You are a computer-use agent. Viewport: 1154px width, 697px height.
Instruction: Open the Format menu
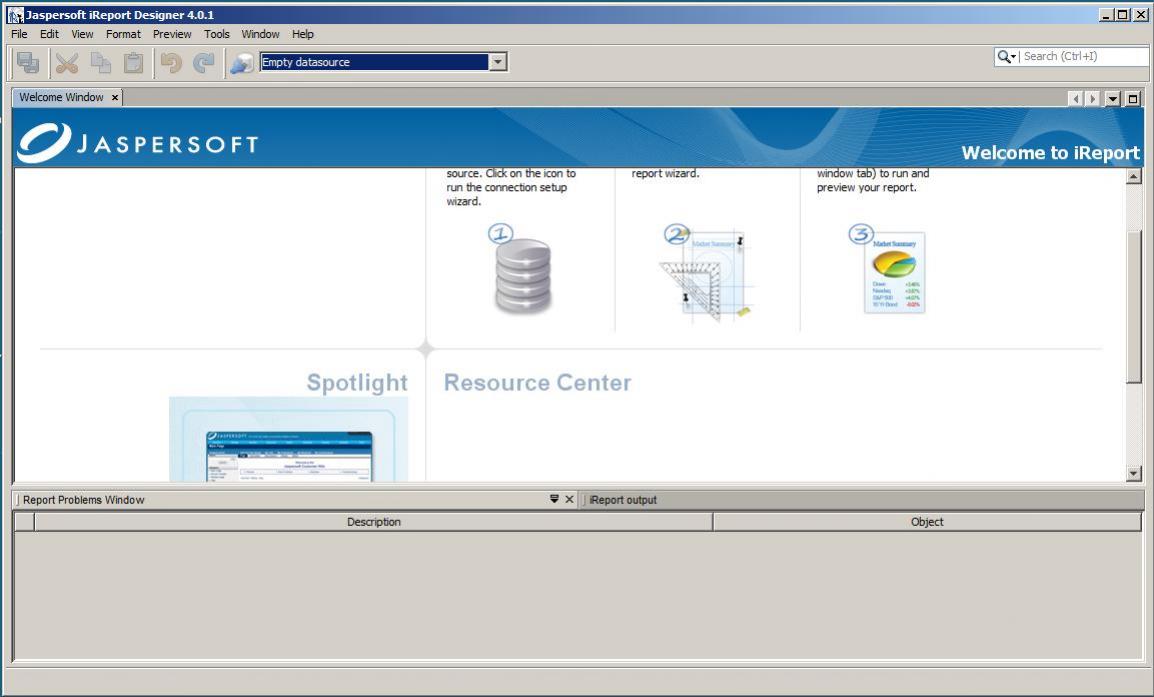pyautogui.click(x=123, y=34)
